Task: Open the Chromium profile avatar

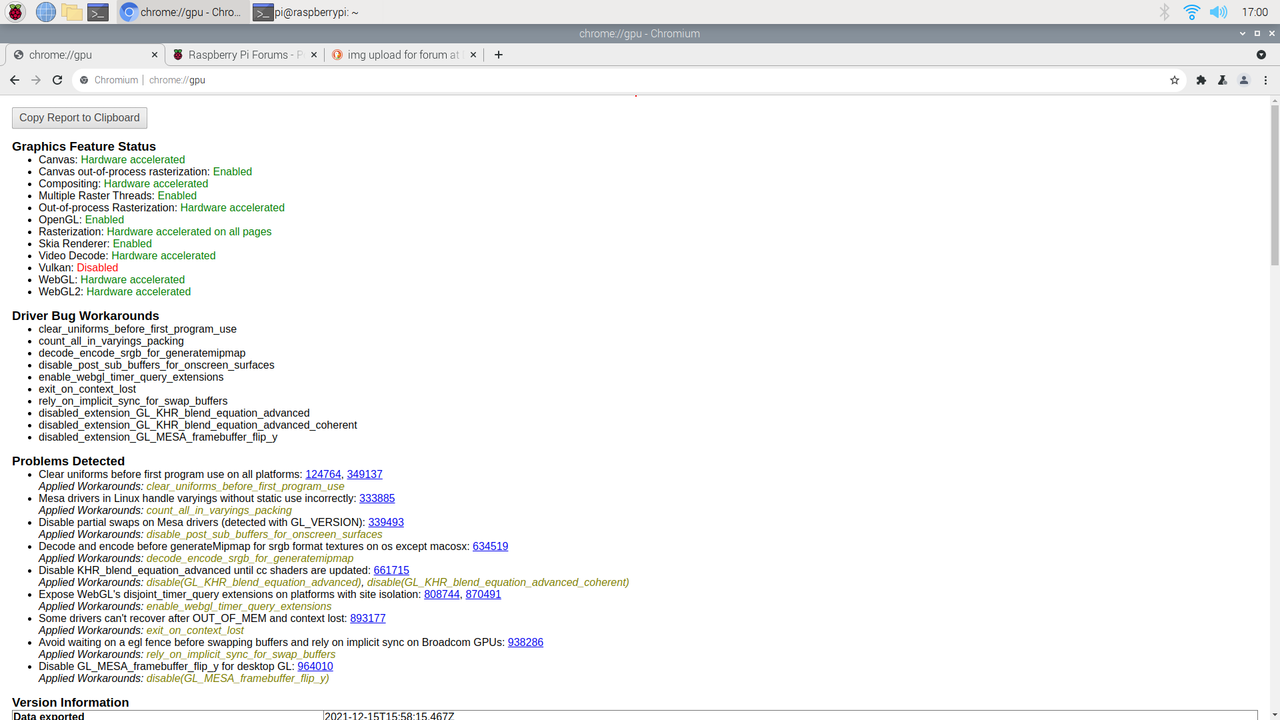Action: [1244, 79]
